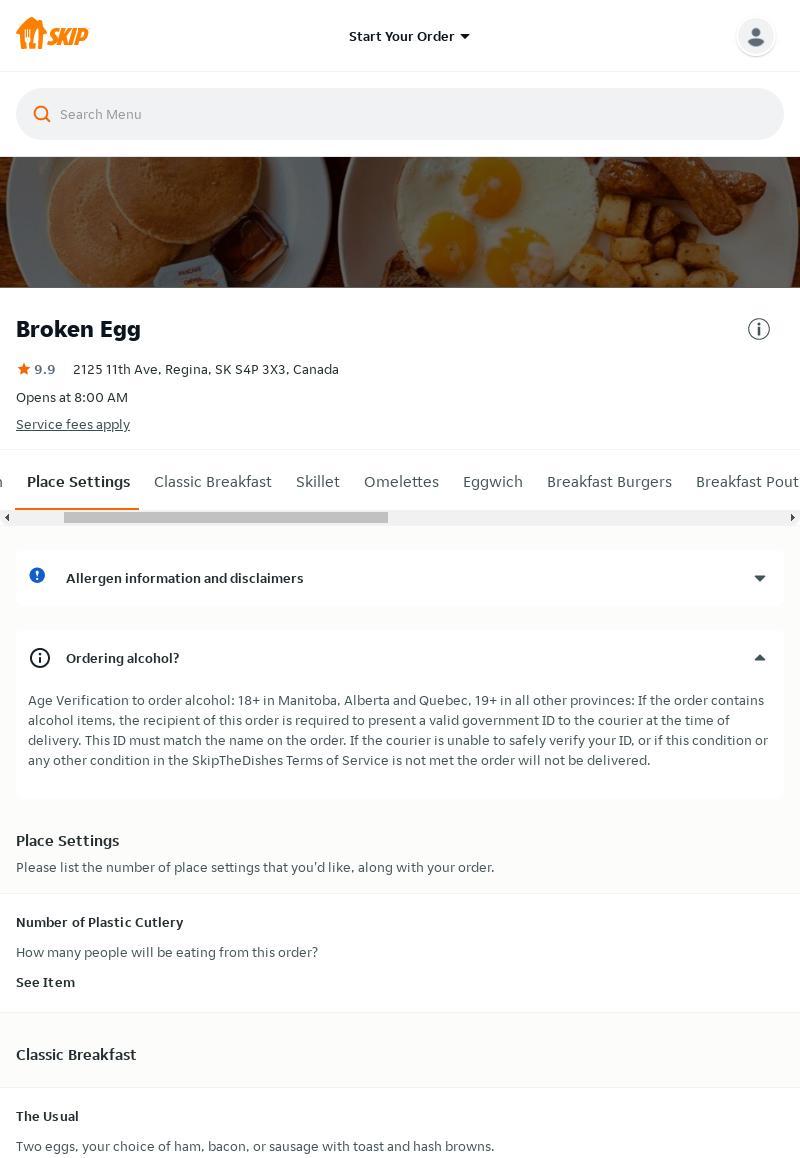Click the Skip logo icon
800x1158 pixels.
[52, 34]
